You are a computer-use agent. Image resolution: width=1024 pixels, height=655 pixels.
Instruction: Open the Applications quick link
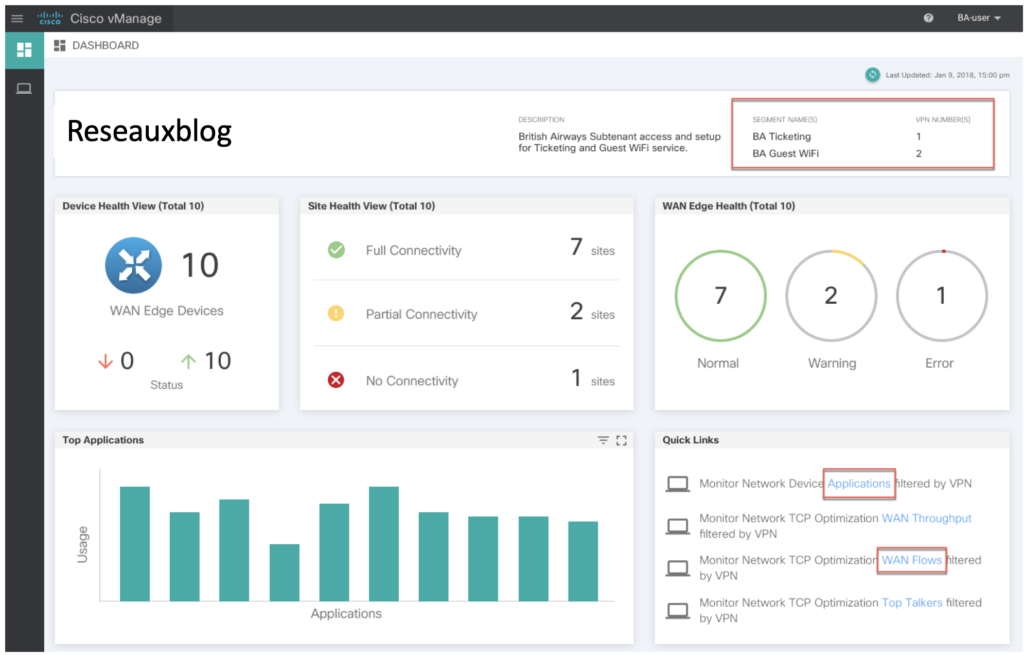coord(859,484)
